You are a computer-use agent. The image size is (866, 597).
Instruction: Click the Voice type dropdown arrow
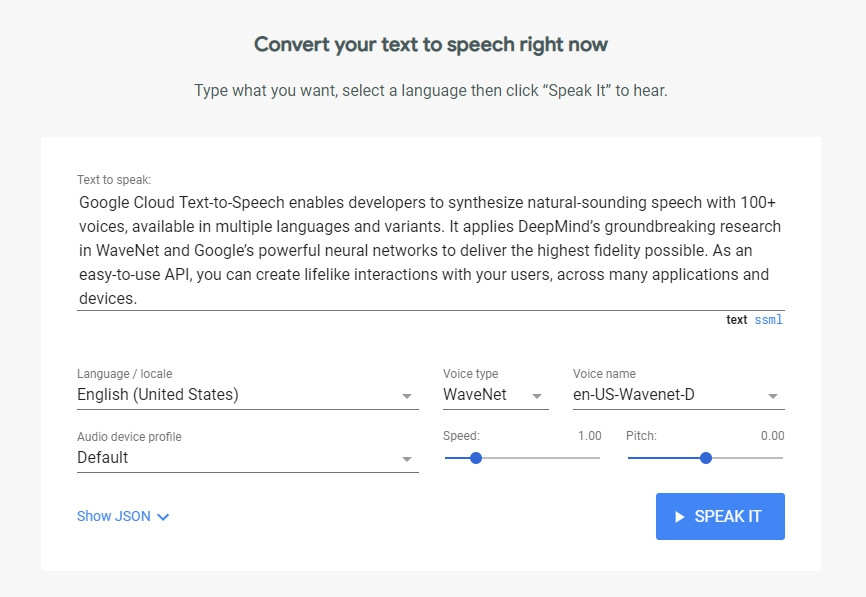click(x=538, y=396)
